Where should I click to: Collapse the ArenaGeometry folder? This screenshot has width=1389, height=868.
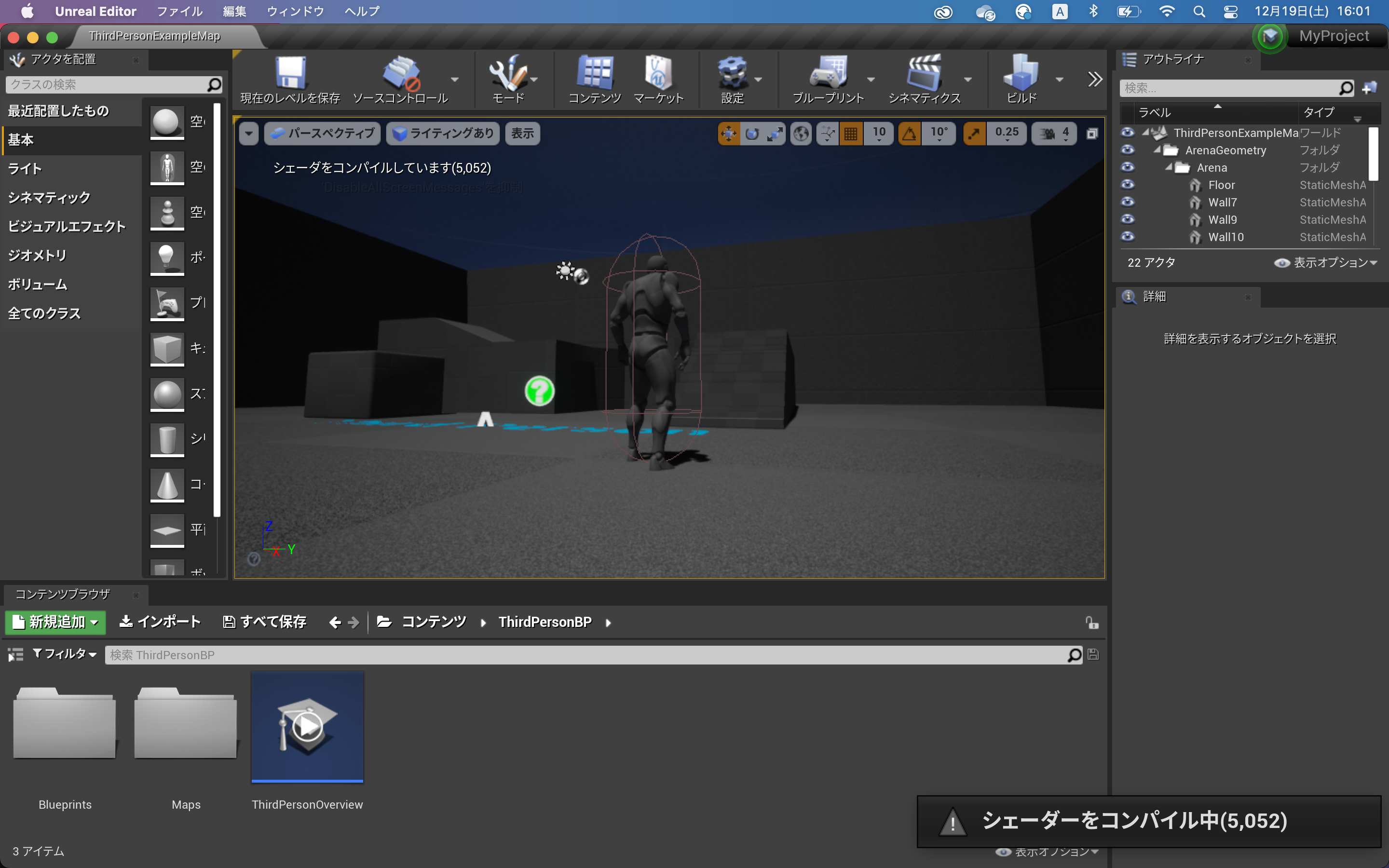[x=1157, y=150]
